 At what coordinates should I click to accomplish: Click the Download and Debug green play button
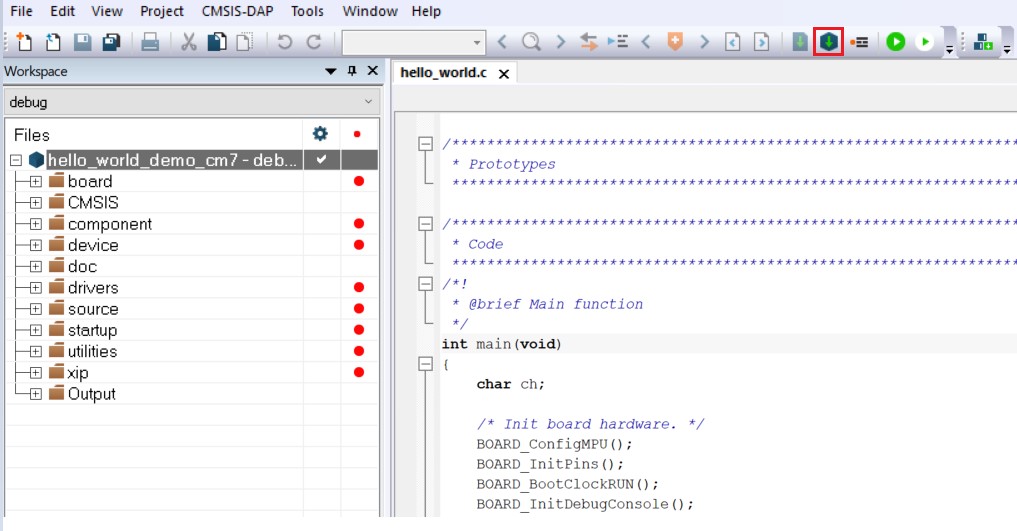click(x=896, y=42)
